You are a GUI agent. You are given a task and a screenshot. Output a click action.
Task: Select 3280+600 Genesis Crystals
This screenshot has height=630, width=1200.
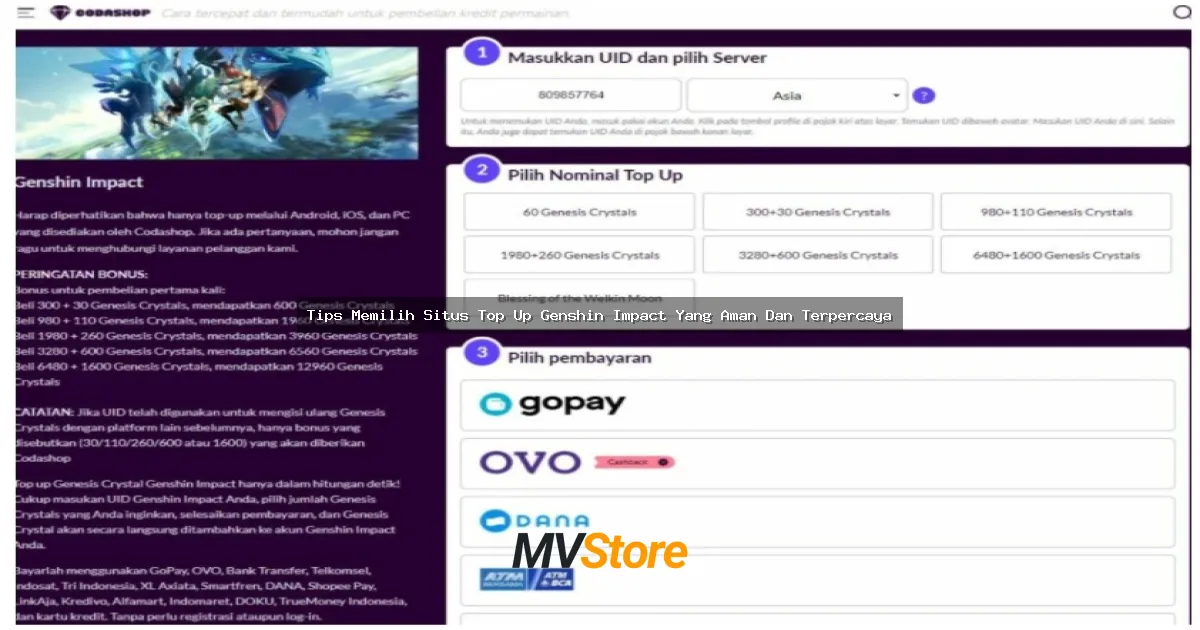point(817,255)
